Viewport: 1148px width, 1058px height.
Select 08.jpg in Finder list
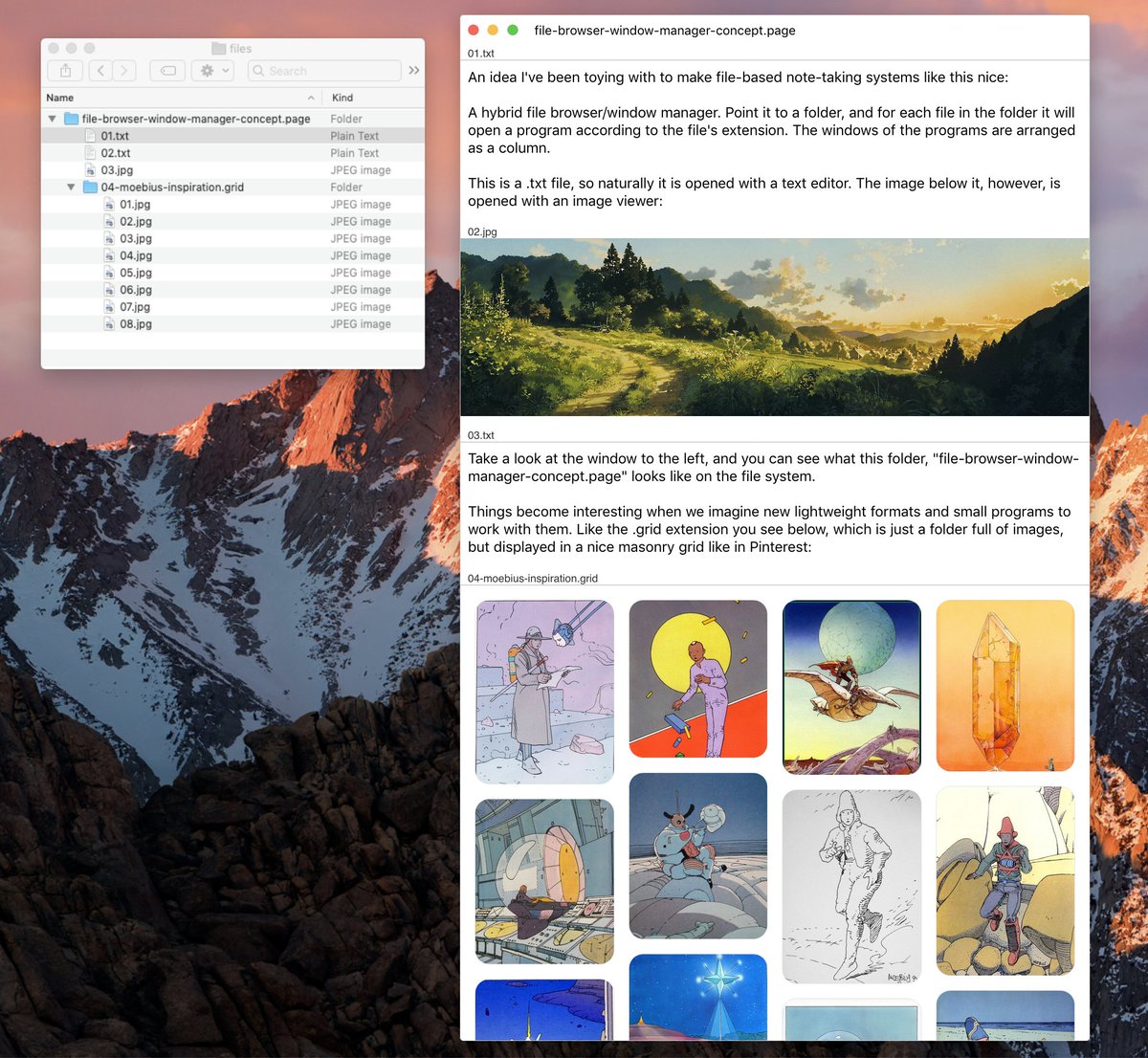coord(232,324)
